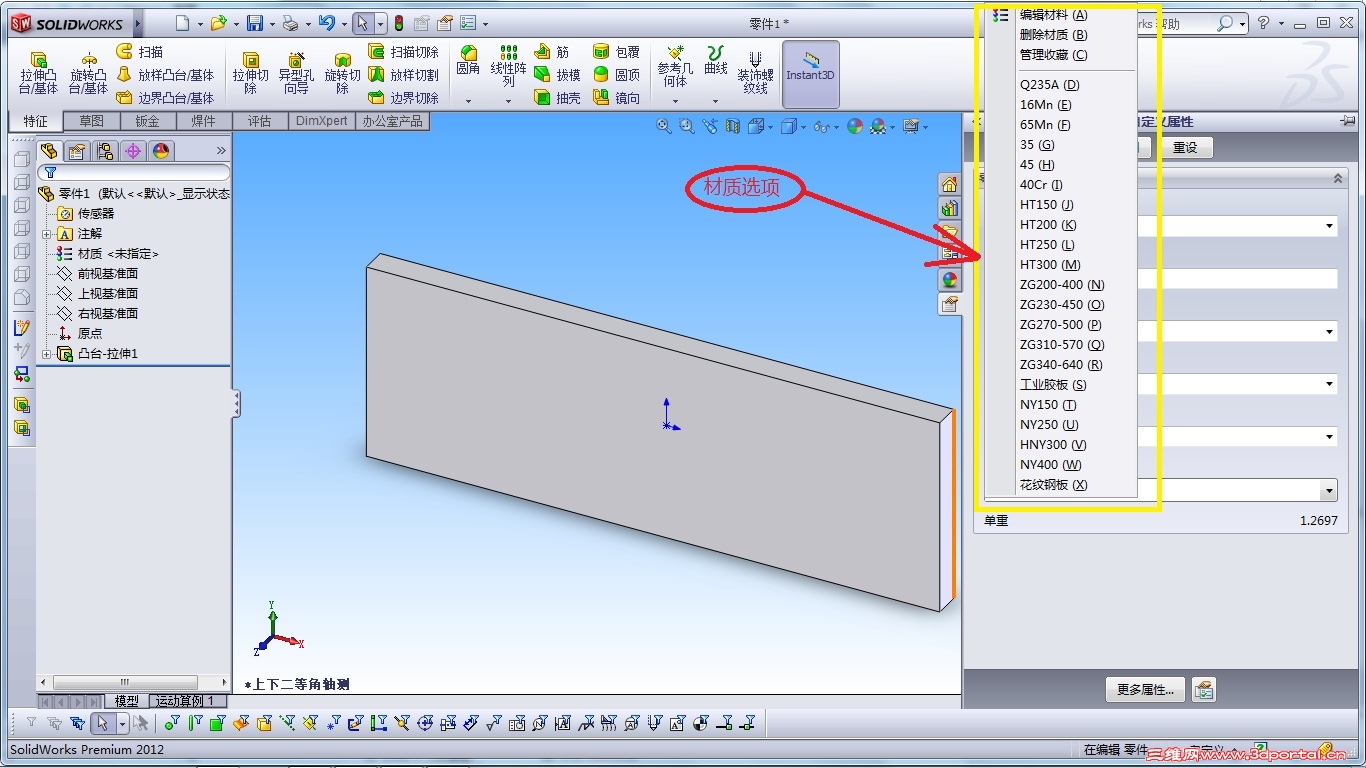
Task: Click the FeatureManager filter search field
Action: coord(134,173)
